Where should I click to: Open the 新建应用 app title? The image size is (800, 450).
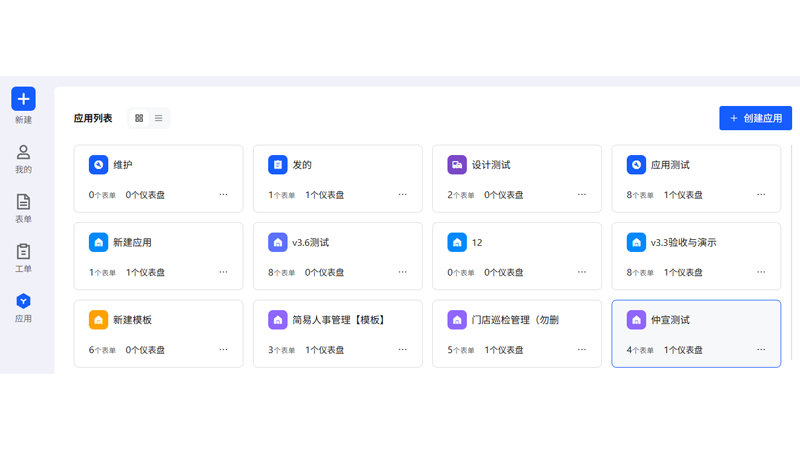pyautogui.click(x=132, y=242)
